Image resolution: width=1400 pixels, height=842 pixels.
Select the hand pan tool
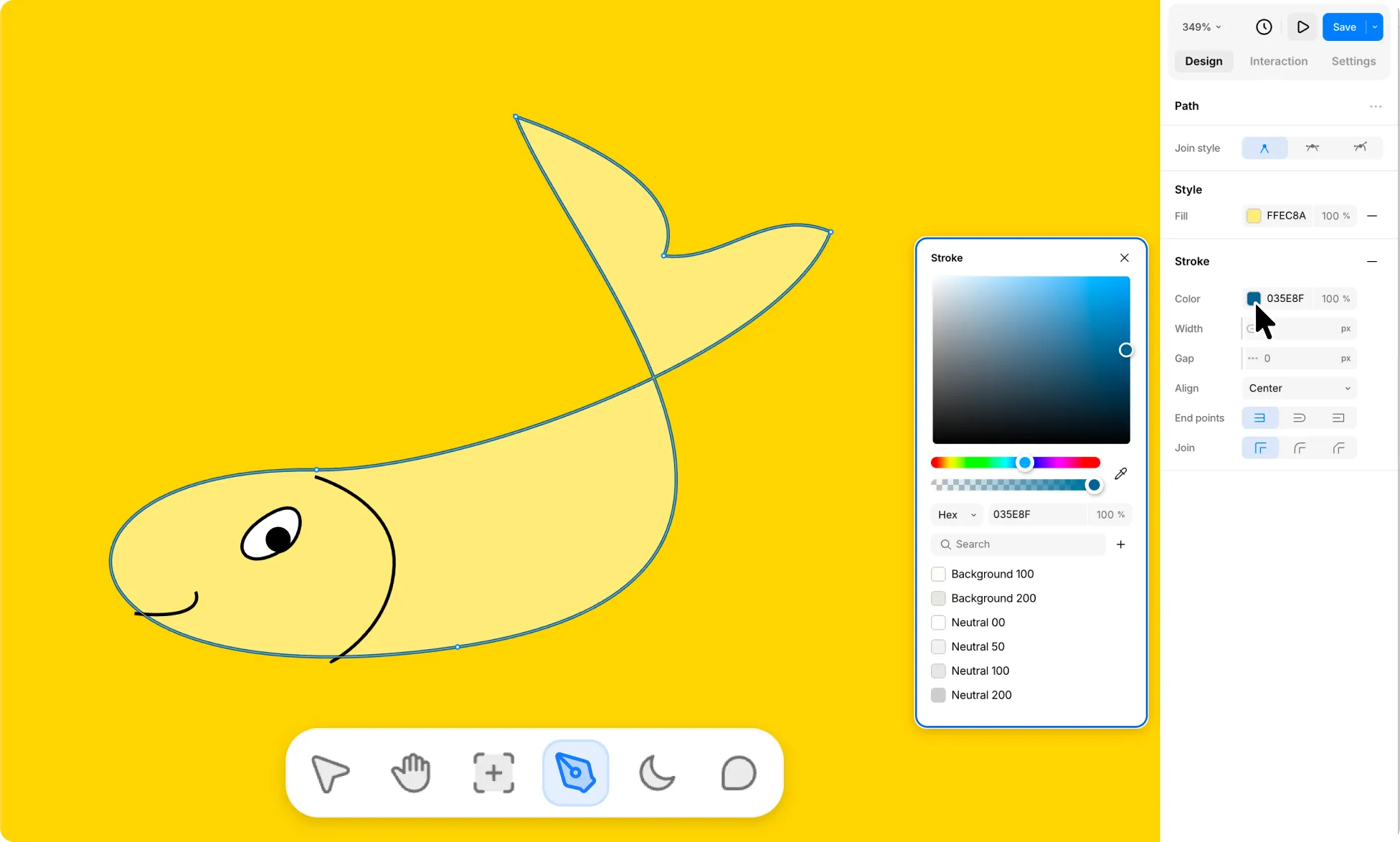click(412, 773)
